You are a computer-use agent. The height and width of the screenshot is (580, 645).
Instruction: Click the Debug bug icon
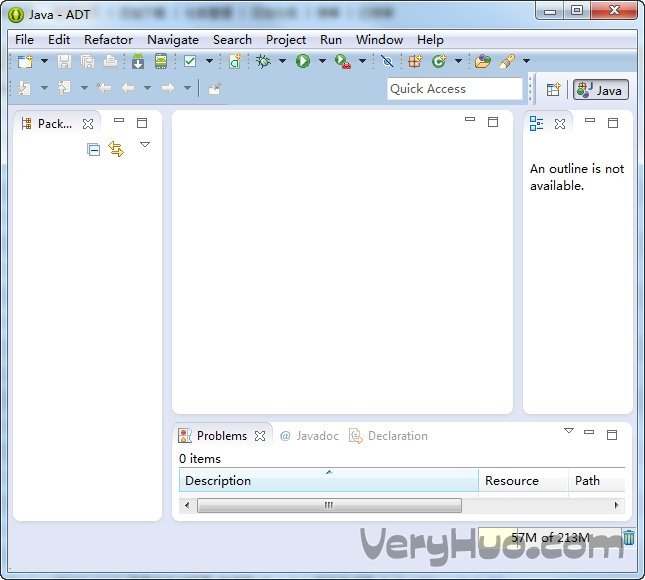(263, 61)
